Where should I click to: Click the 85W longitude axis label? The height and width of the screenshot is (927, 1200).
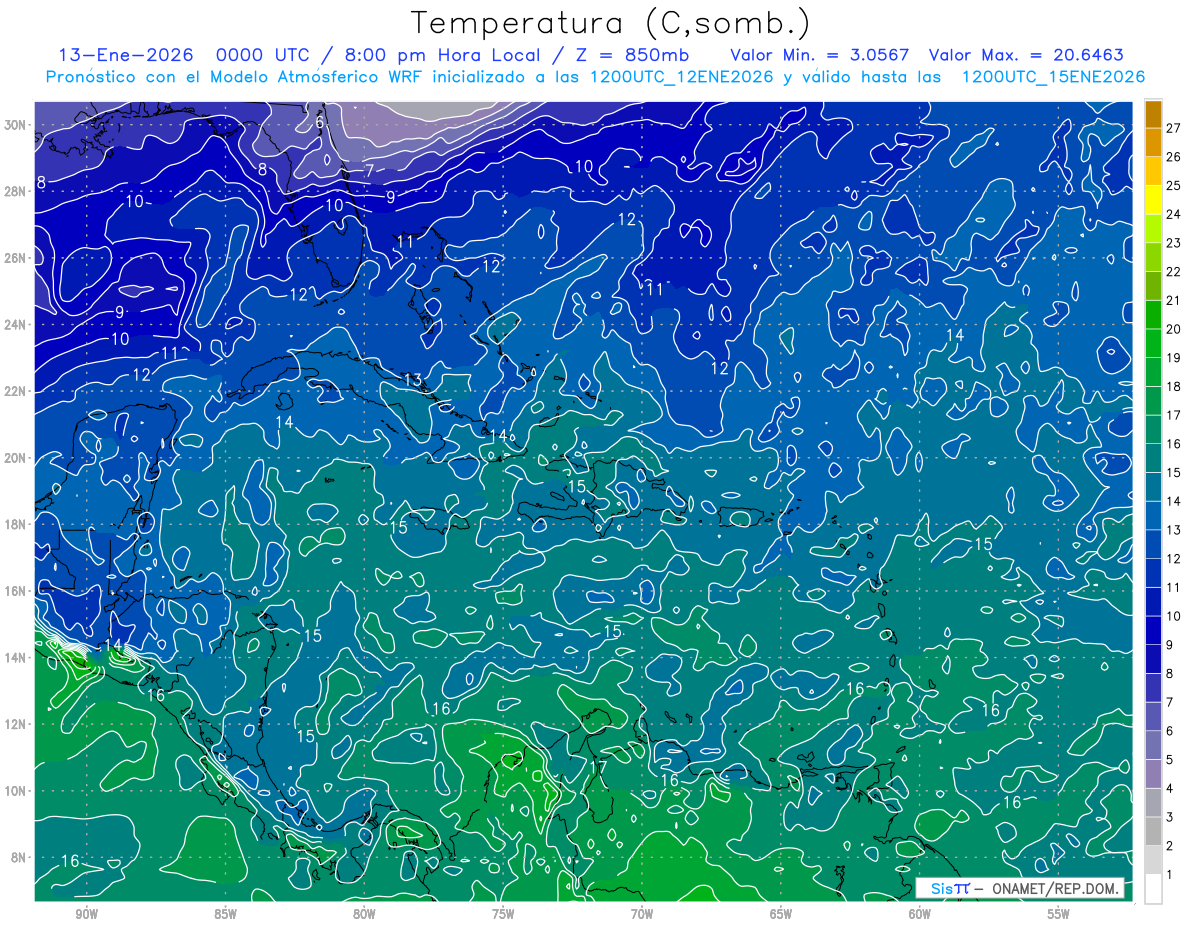225,914
